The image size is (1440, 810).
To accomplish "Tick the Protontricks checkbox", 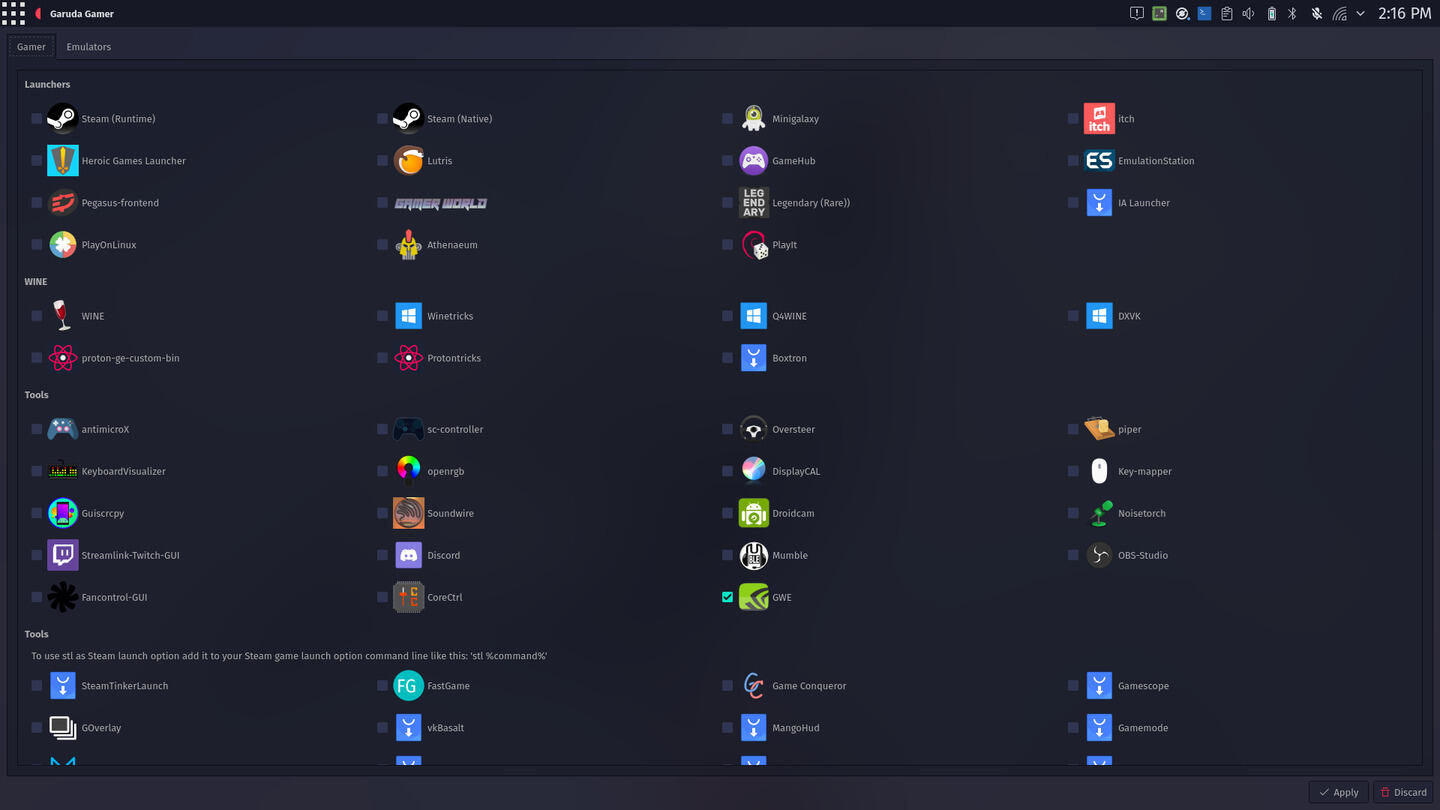I will 382,357.
